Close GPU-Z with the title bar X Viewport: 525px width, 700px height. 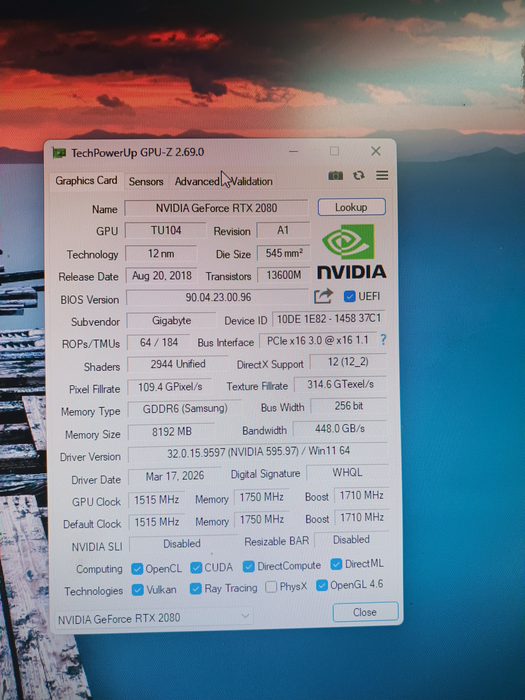(376, 151)
